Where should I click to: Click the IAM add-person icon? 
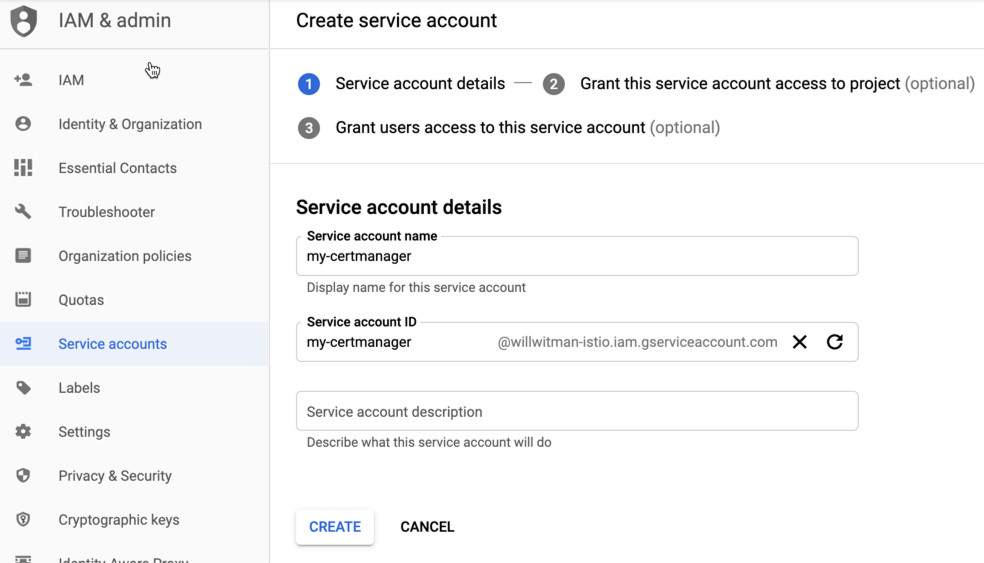point(23,80)
